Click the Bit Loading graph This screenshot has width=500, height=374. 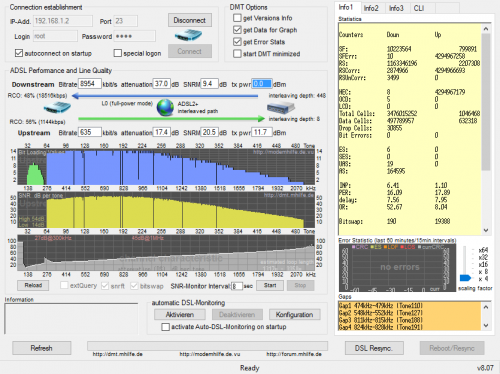(x=166, y=167)
